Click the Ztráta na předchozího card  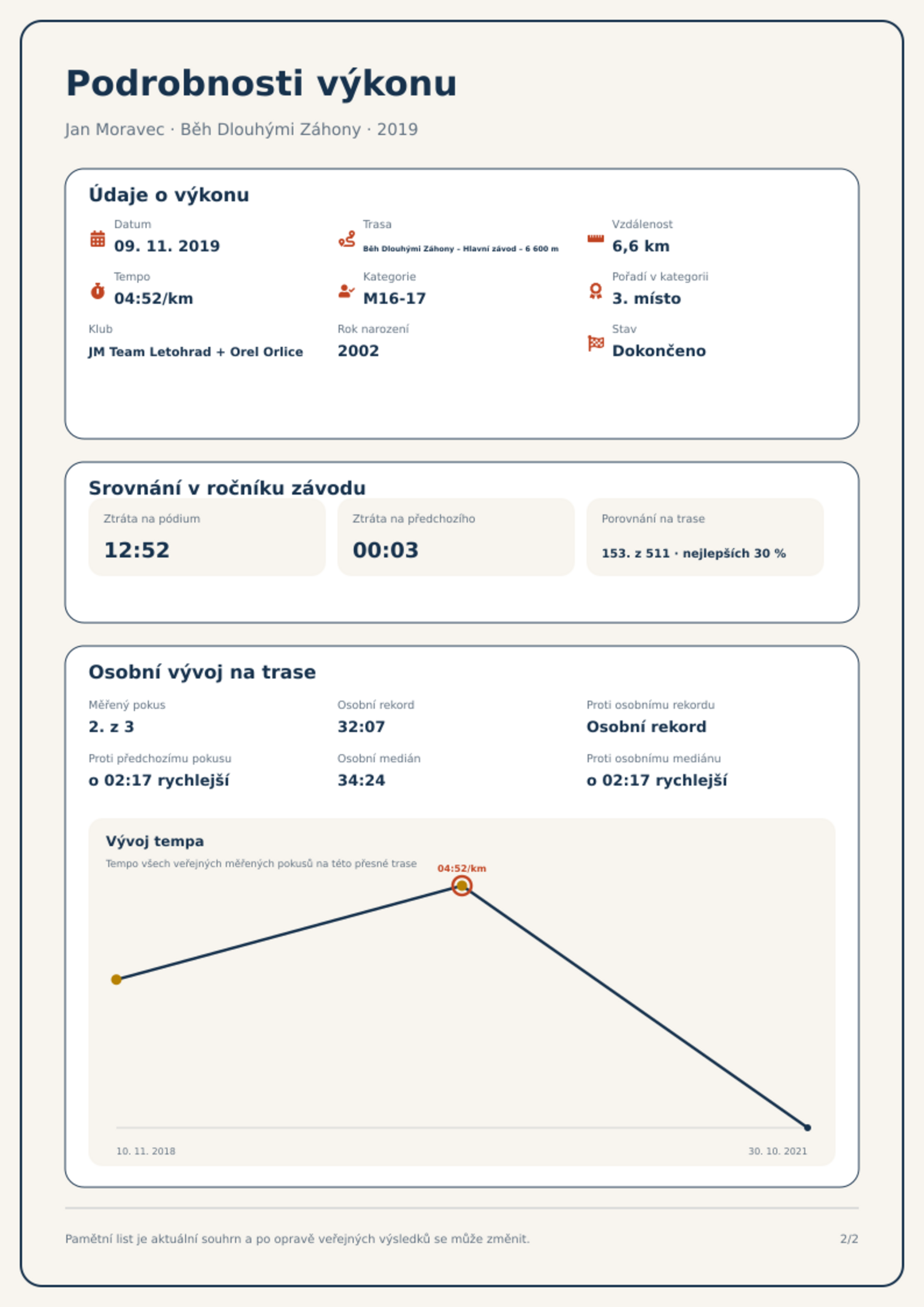tap(456, 537)
